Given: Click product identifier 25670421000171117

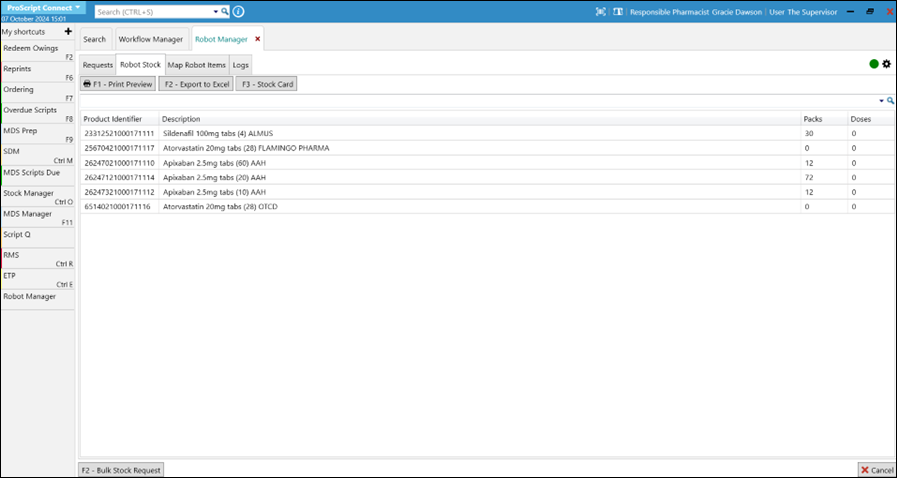Looking at the screenshot, I should click(119, 148).
